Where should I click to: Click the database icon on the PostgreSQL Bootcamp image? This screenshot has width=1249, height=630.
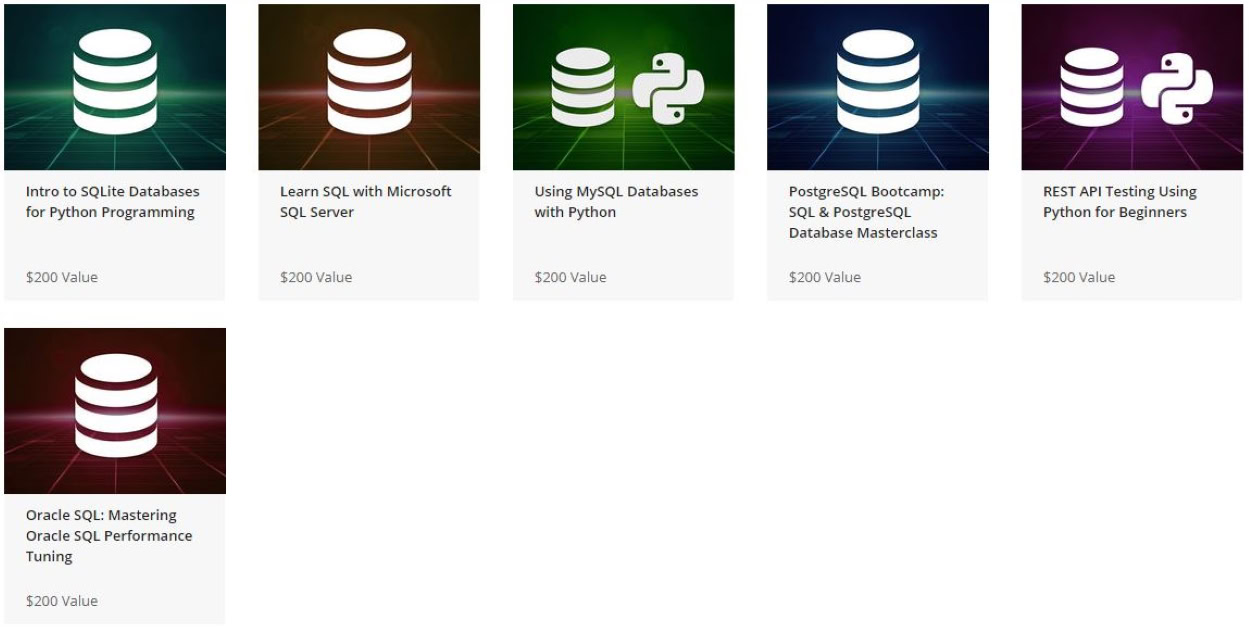tap(877, 82)
